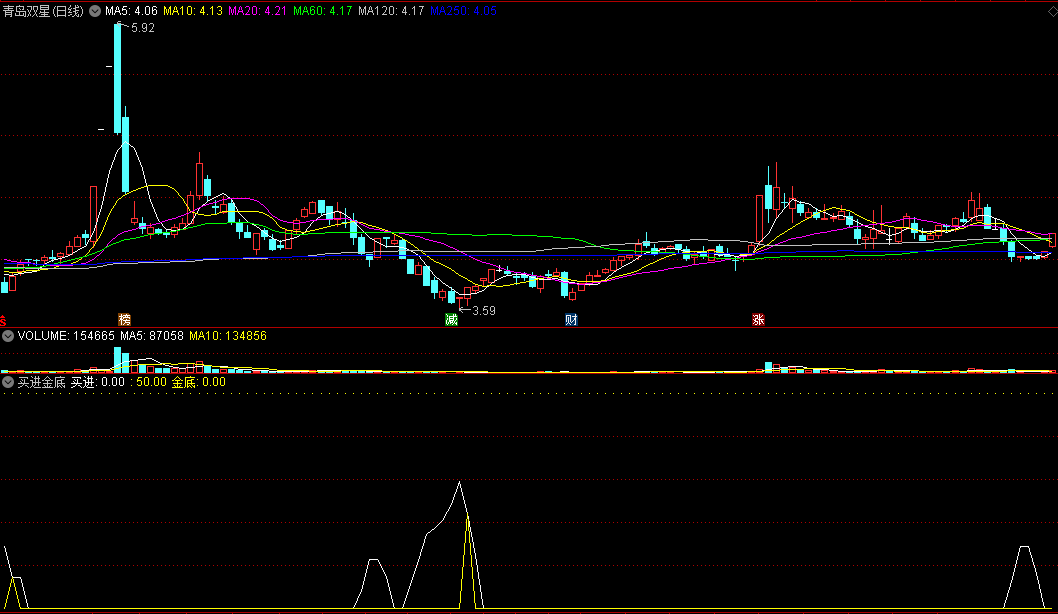
Task: Click the 榜 event marker icon
Action: click(124, 319)
